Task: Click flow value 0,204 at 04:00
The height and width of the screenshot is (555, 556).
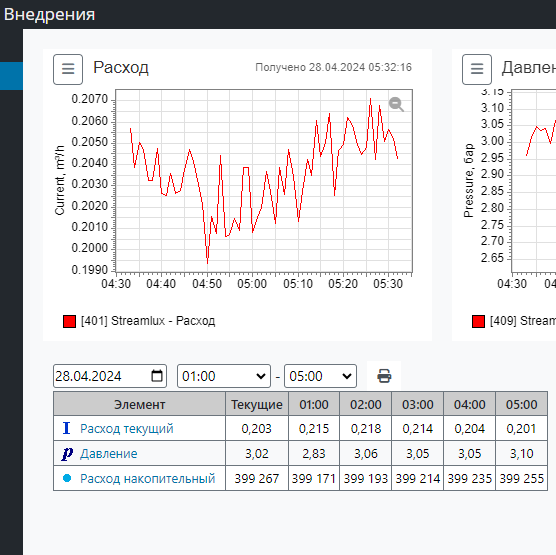Action: click(x=469, y=429)
